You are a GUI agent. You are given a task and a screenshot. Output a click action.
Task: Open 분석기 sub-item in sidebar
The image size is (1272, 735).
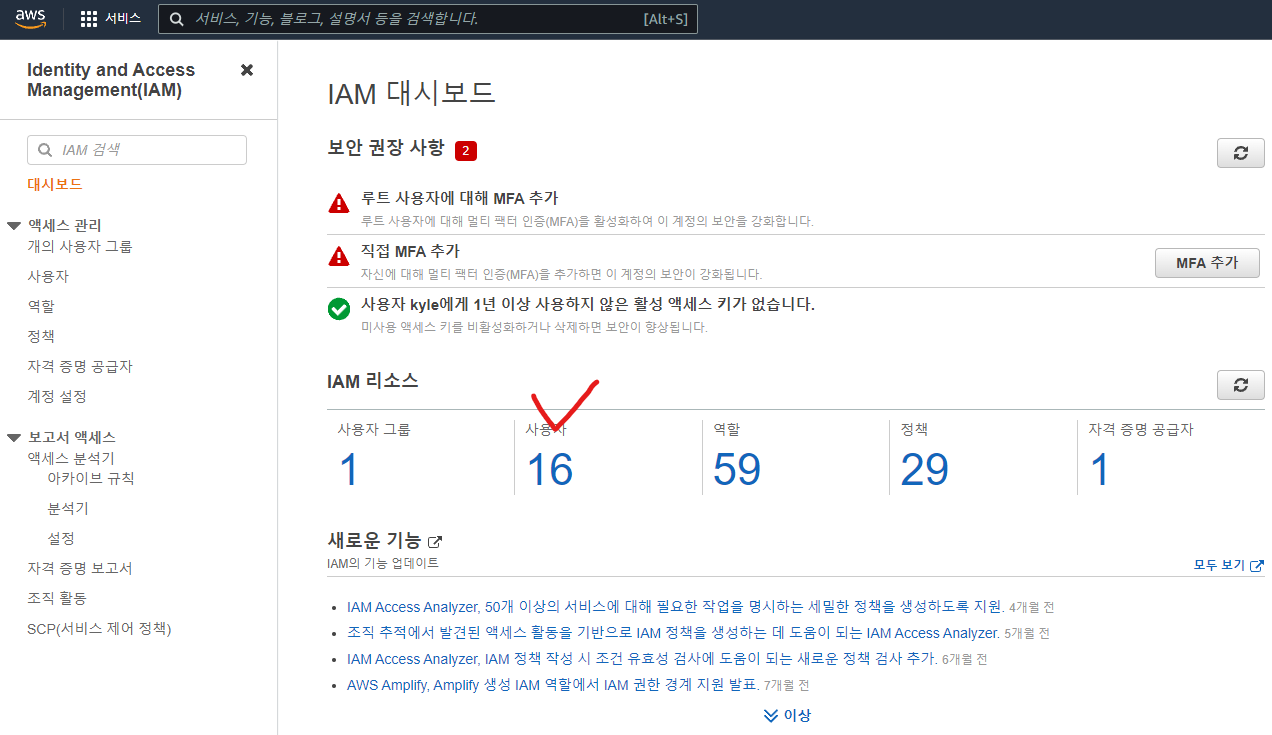pos(68,508)
